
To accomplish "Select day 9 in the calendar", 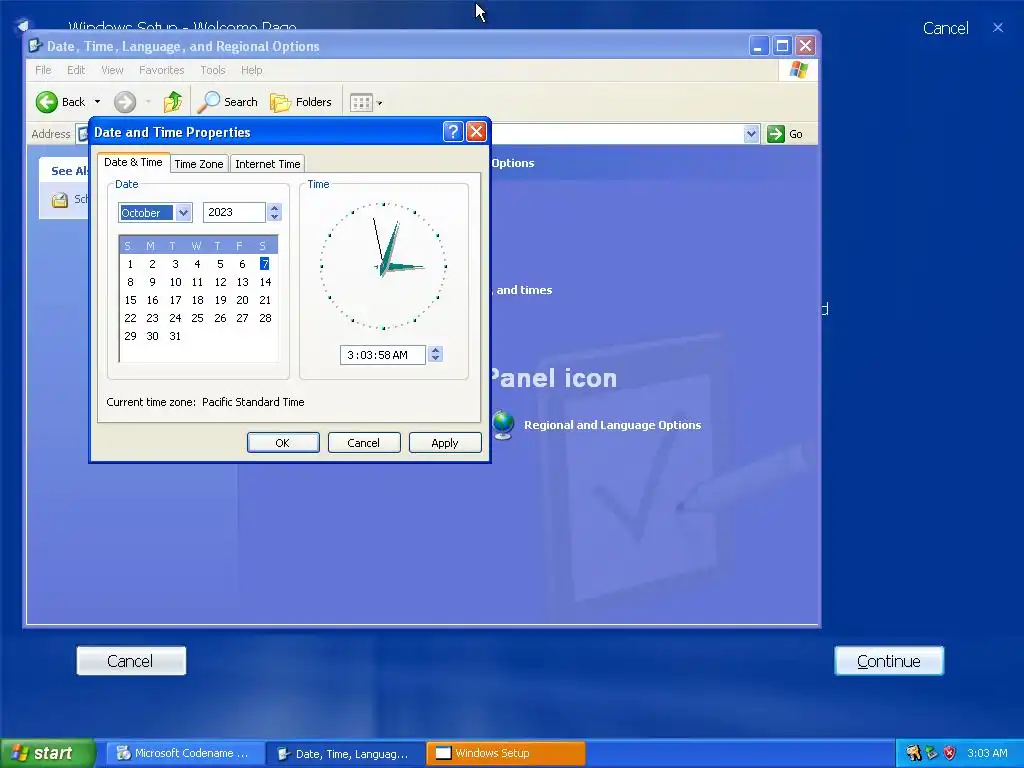I will [x=152, y=282].
